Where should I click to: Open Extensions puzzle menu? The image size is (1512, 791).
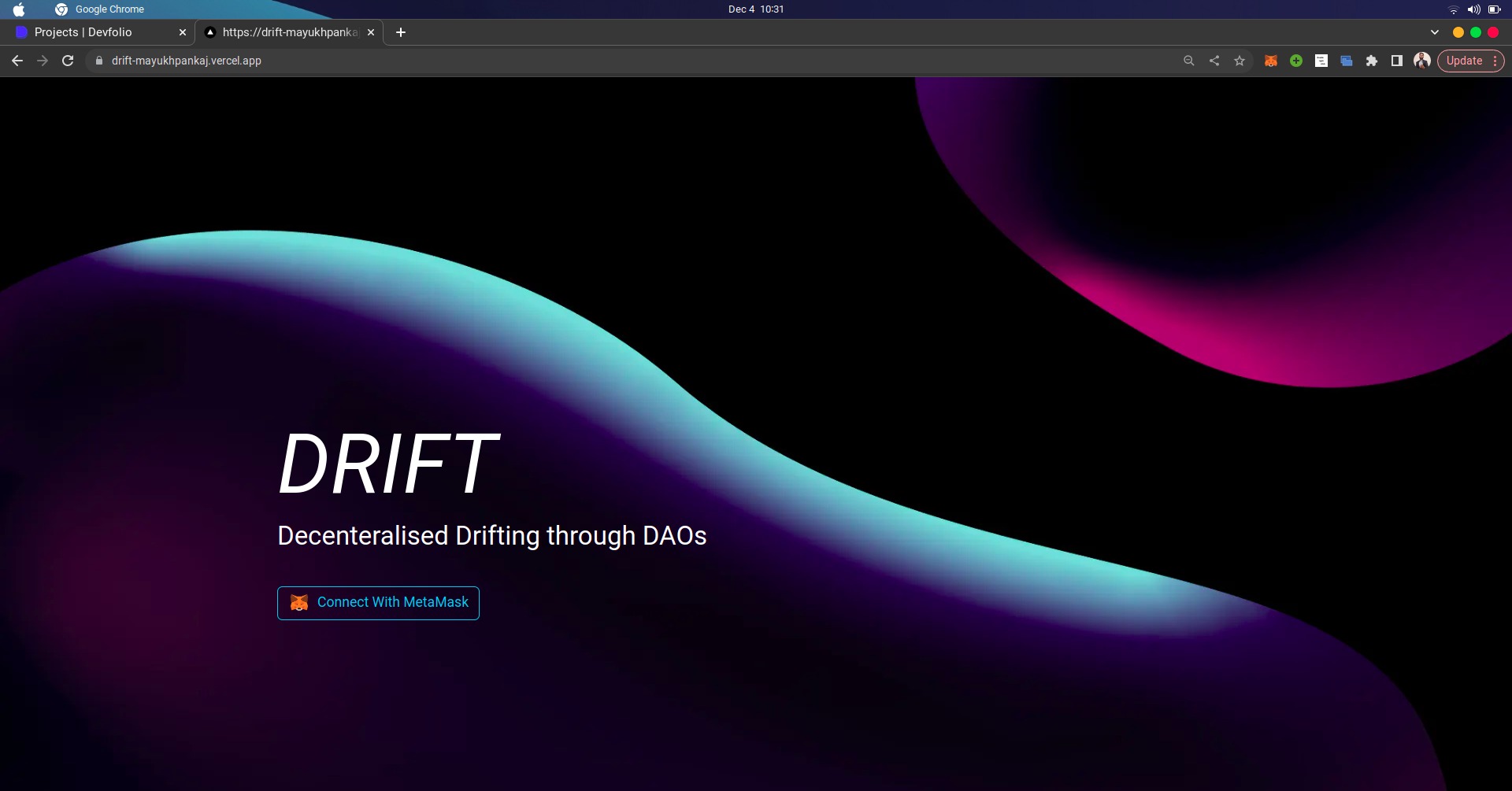pos(1372,61)
